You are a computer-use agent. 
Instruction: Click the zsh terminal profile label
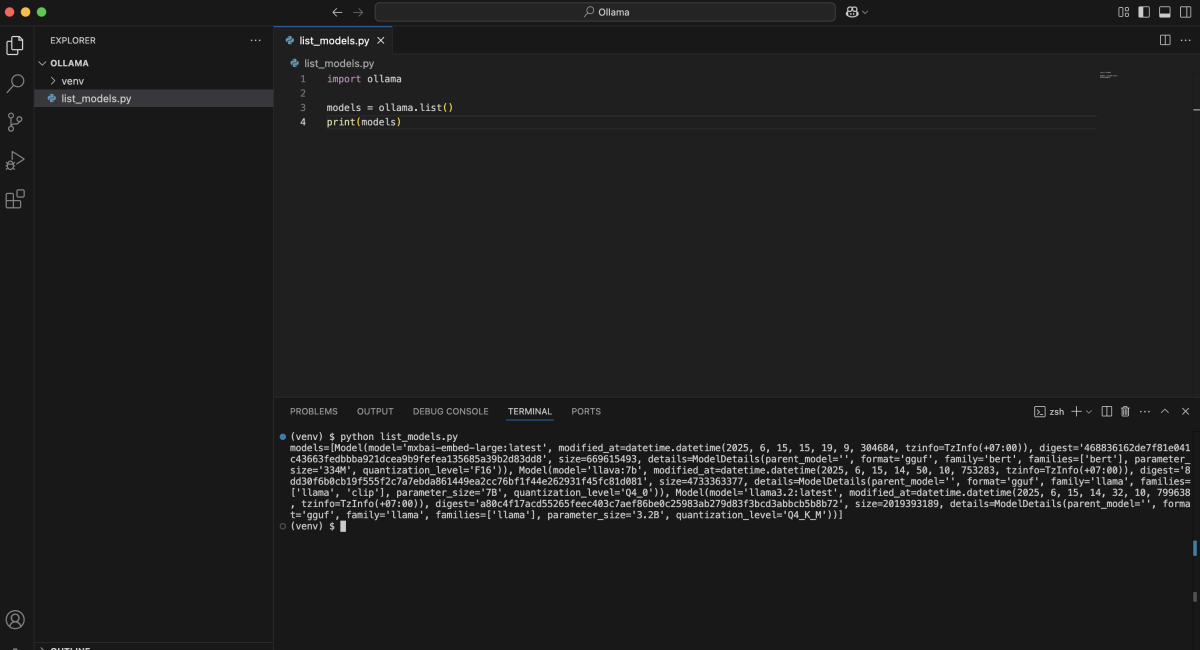click(x=1049, y=411)
